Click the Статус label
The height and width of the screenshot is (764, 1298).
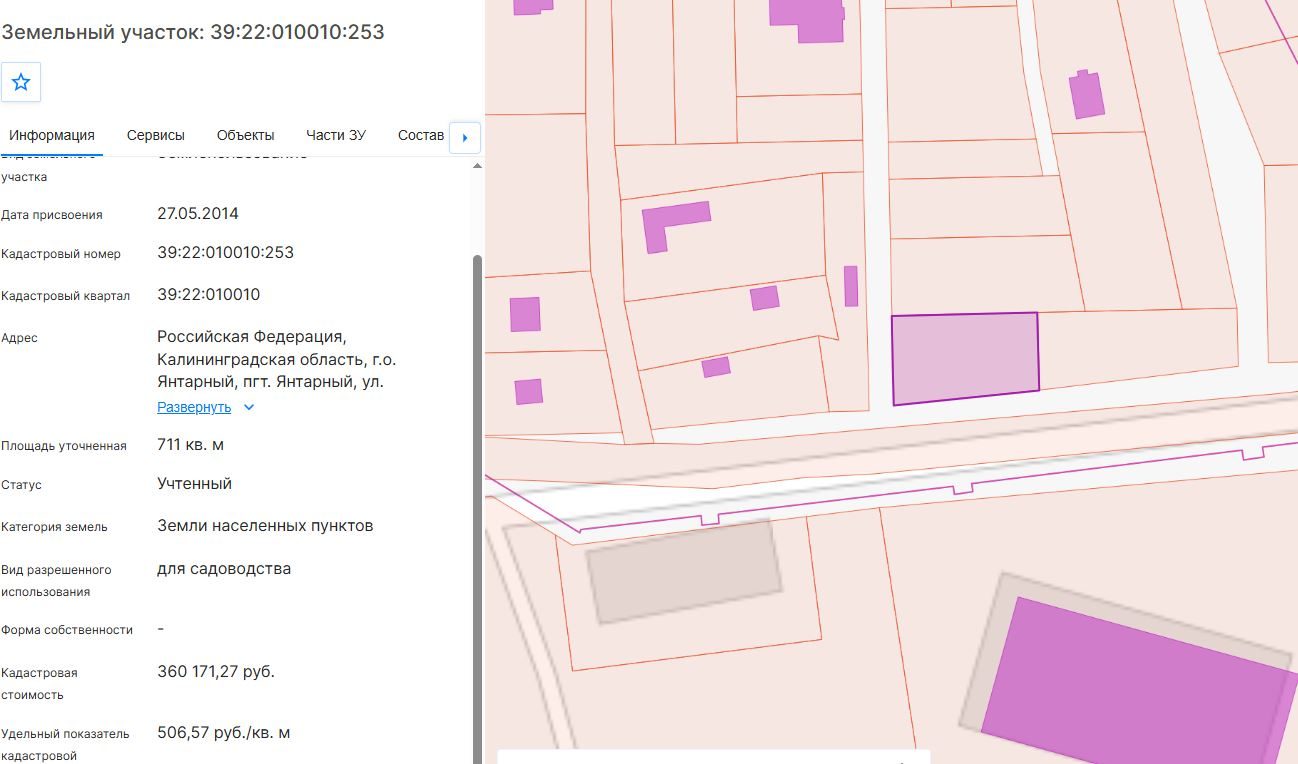22,485
